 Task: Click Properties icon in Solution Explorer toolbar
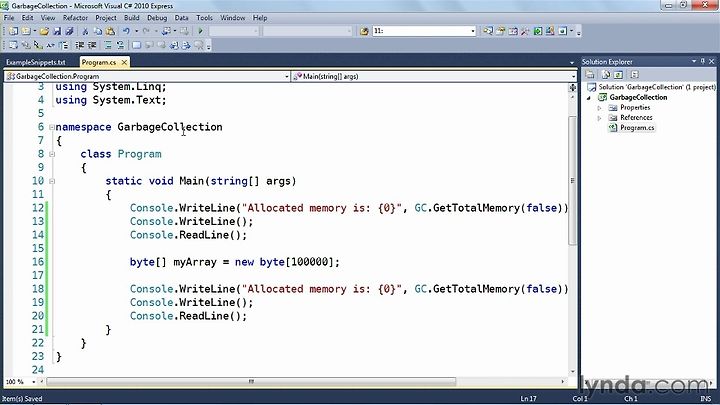(x=590, y=74)
